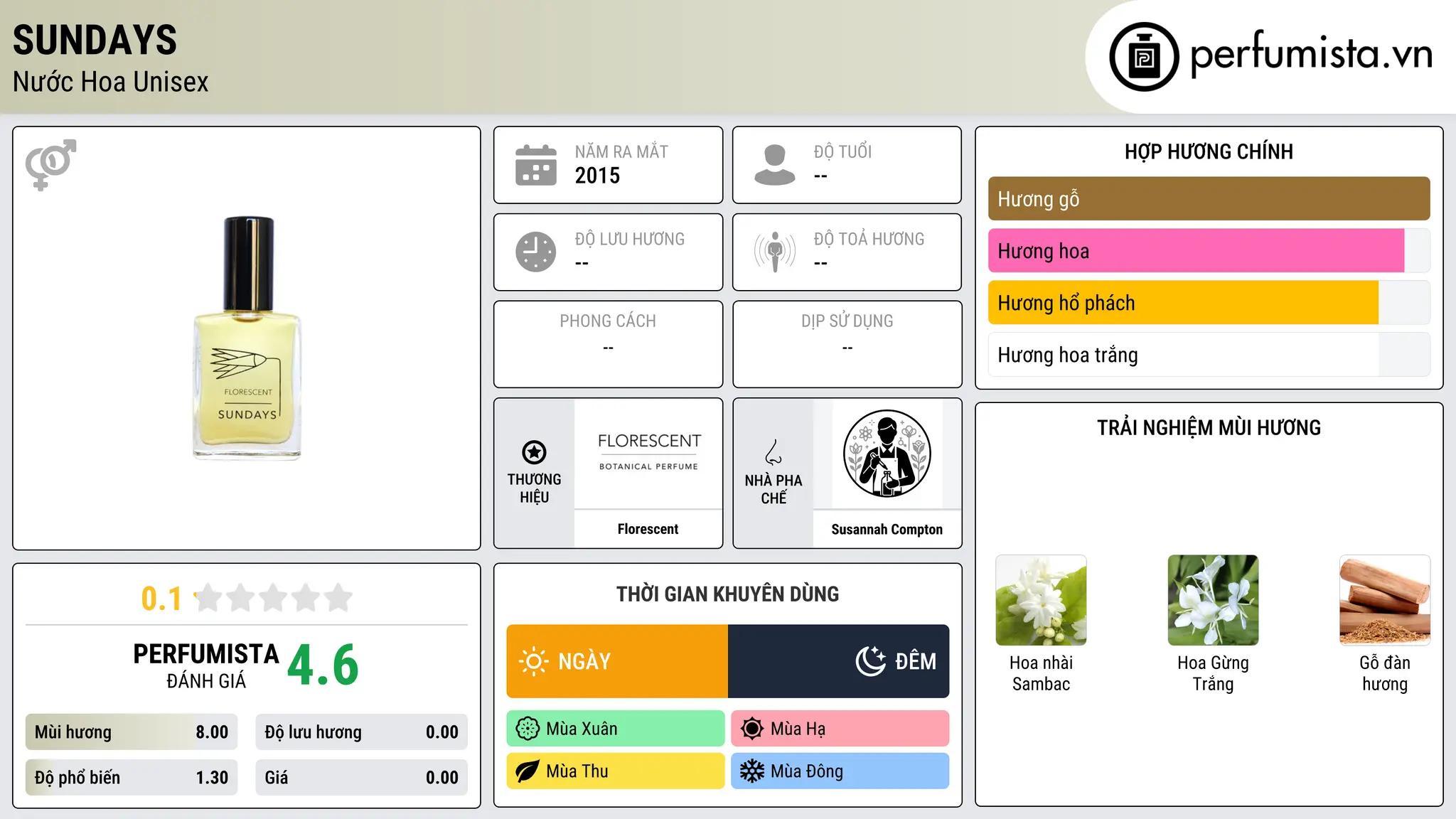The width and height of the screenshot is (1456, 819).
Task: Click the sun icon in Ngày bar
Action: pos(534,661)
